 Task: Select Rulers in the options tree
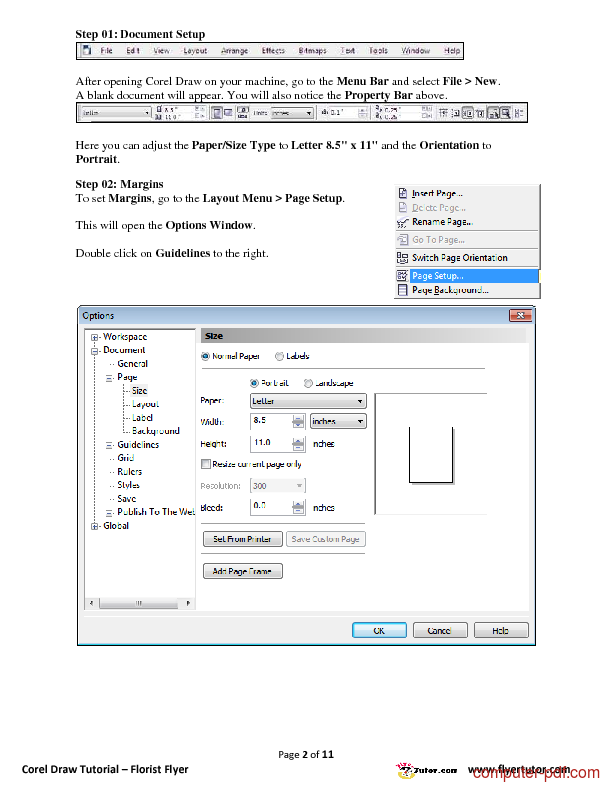click(129, 472)
